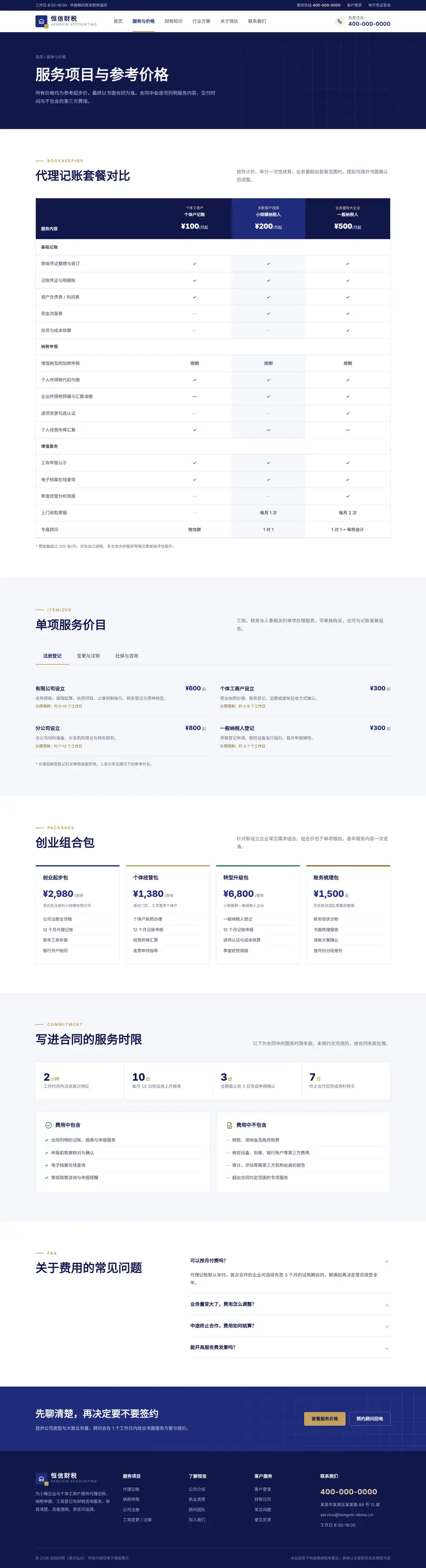Open the 行业方案 navigation item
The height and width of the screenshot is (1568, 426).
pyautogui.click(x=201, y=21)
